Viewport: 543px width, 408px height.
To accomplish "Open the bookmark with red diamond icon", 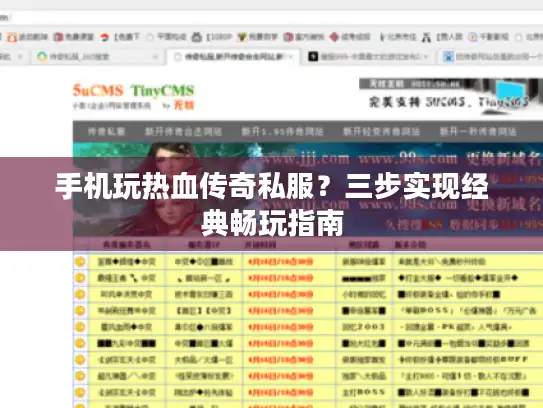I will pos(350,37).
